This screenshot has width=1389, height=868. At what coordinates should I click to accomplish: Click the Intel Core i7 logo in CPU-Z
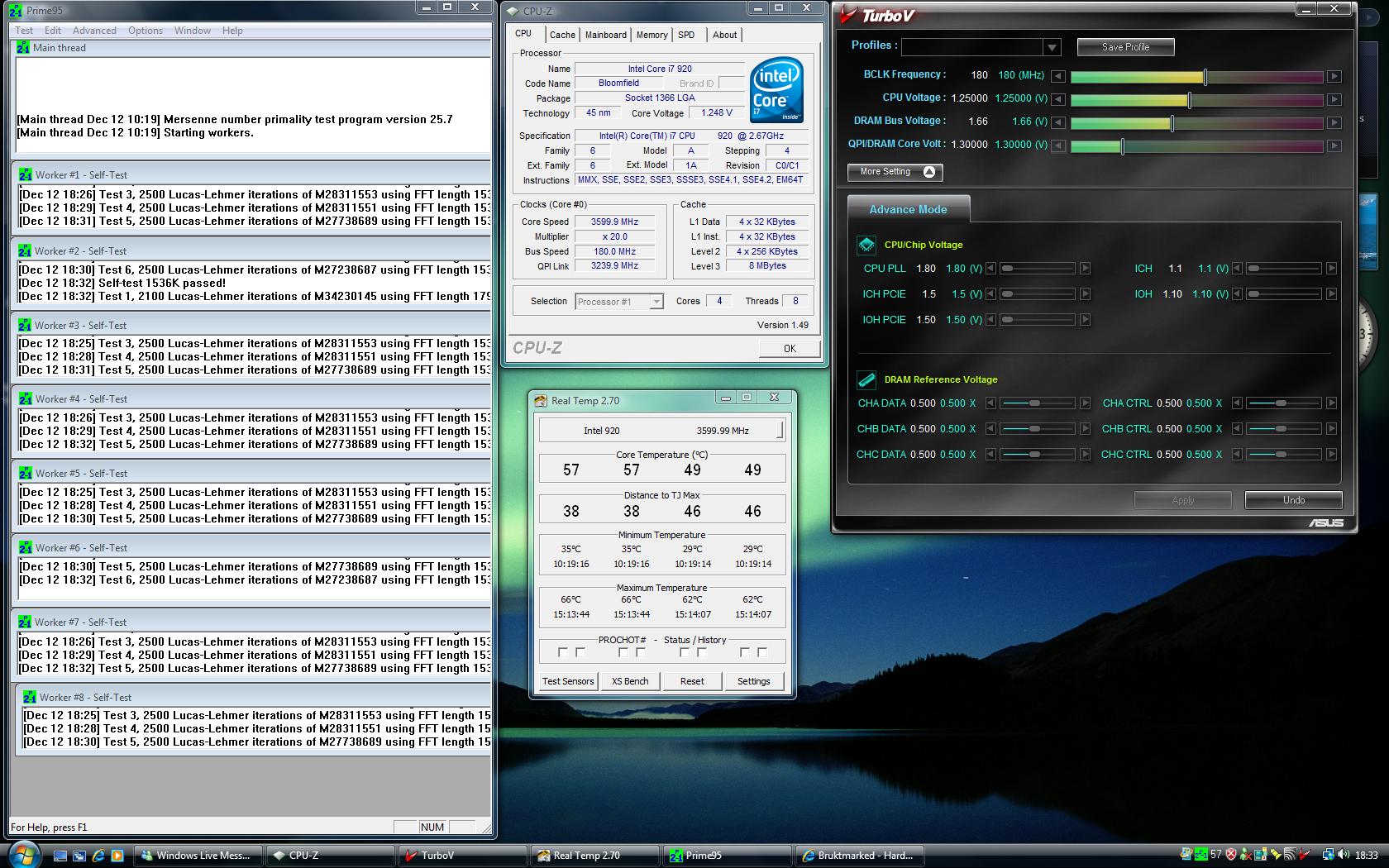point(777,89)
